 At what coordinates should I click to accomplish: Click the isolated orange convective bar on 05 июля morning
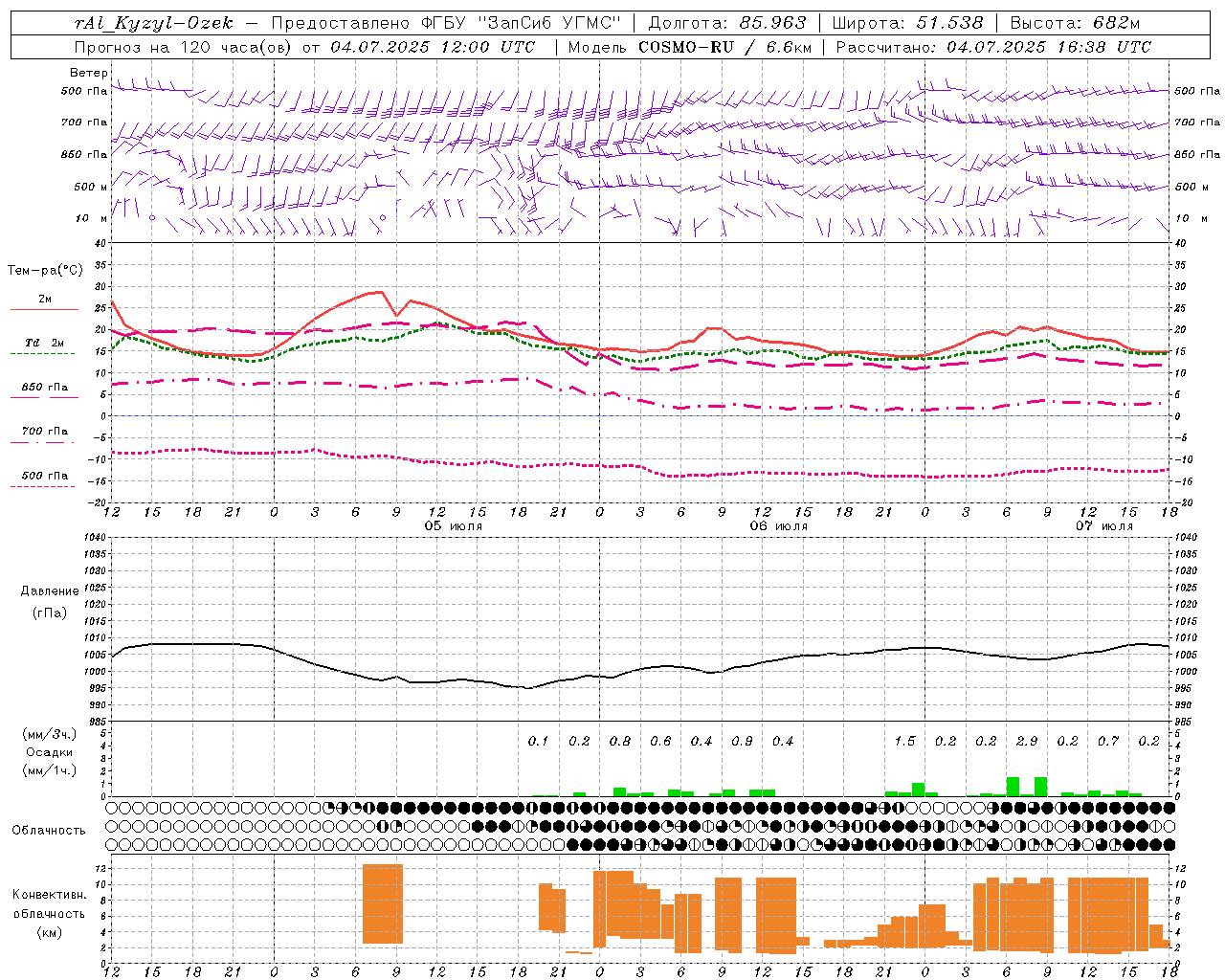pyautogui.click(x=383, y=904)
